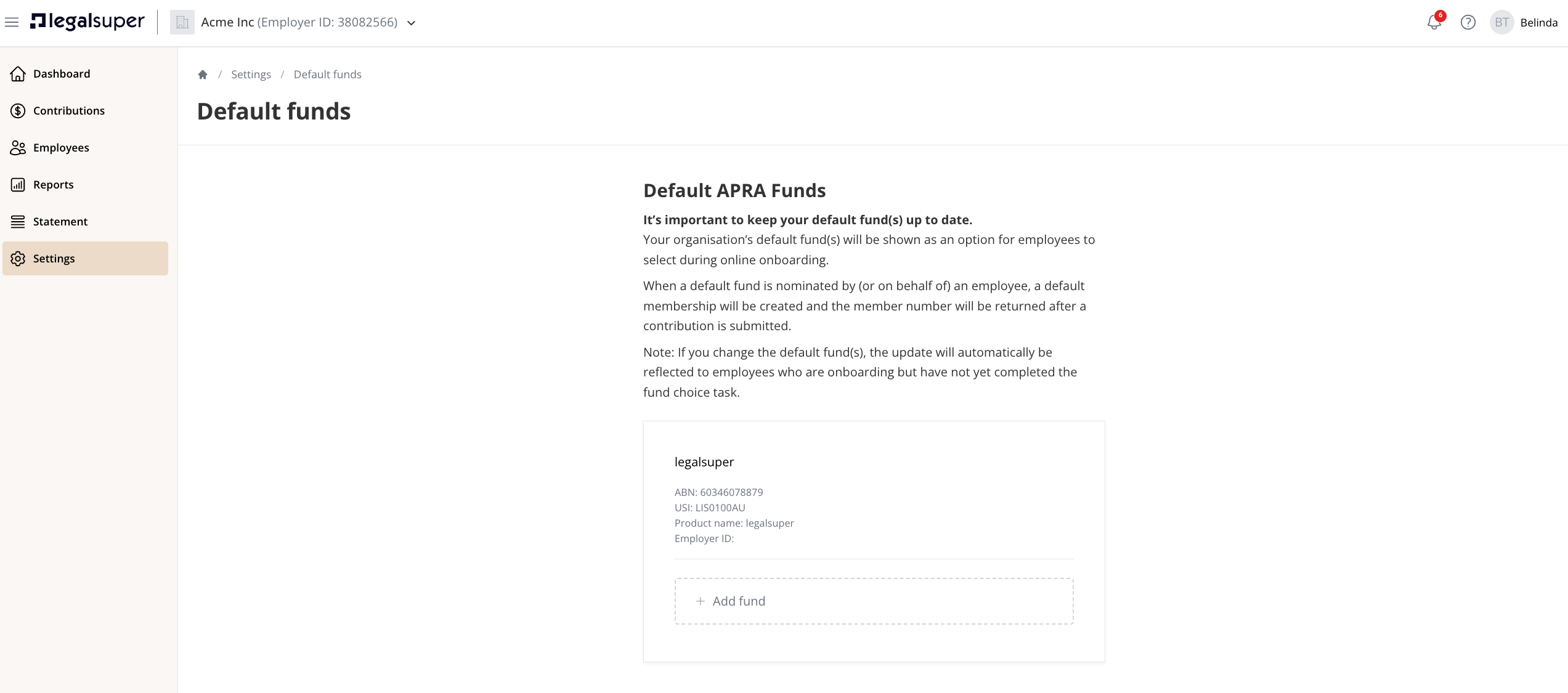The height and width of the screenshot is (693, 1568).
Task: Click the plus icon beside Add fund
Action: click(700, 601)
